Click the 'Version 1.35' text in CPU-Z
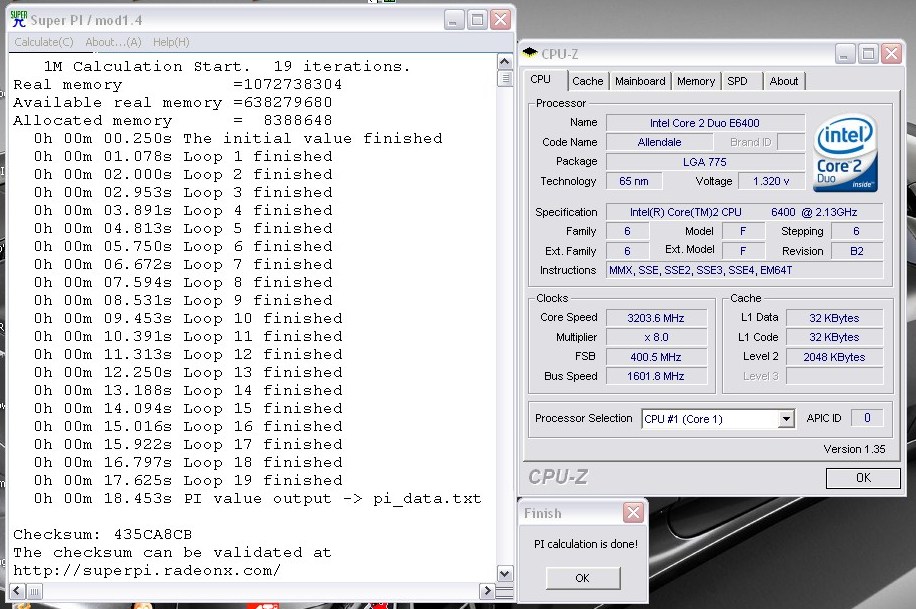This screenshot has width=916, height=609. tap(854, 449)
